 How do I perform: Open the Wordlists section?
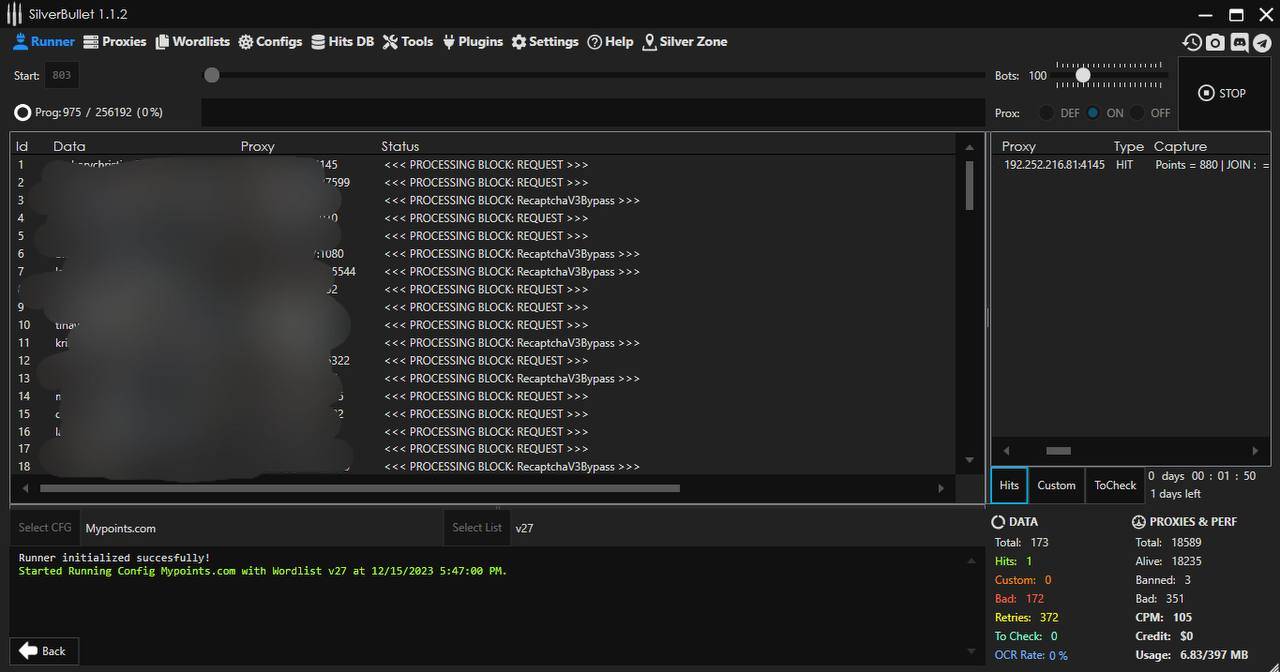point(192,42)
